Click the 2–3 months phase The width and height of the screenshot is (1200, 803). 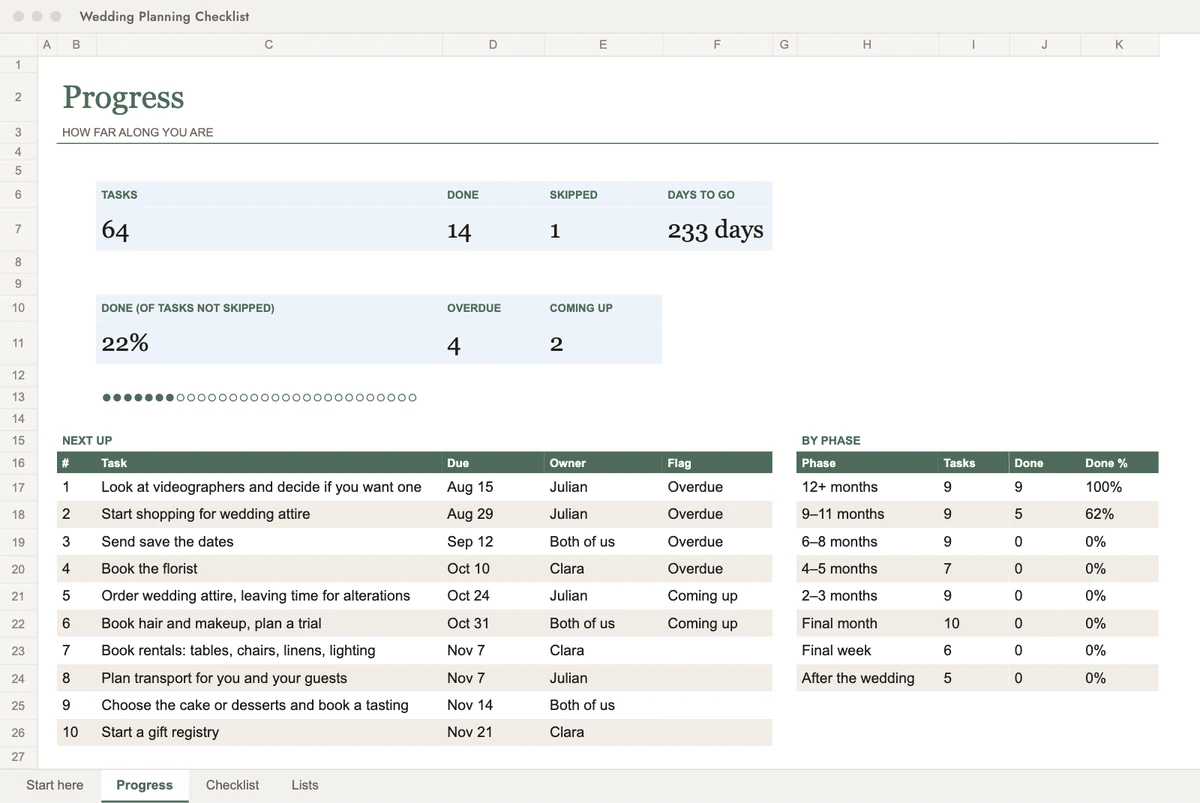[x=839, y=595]
